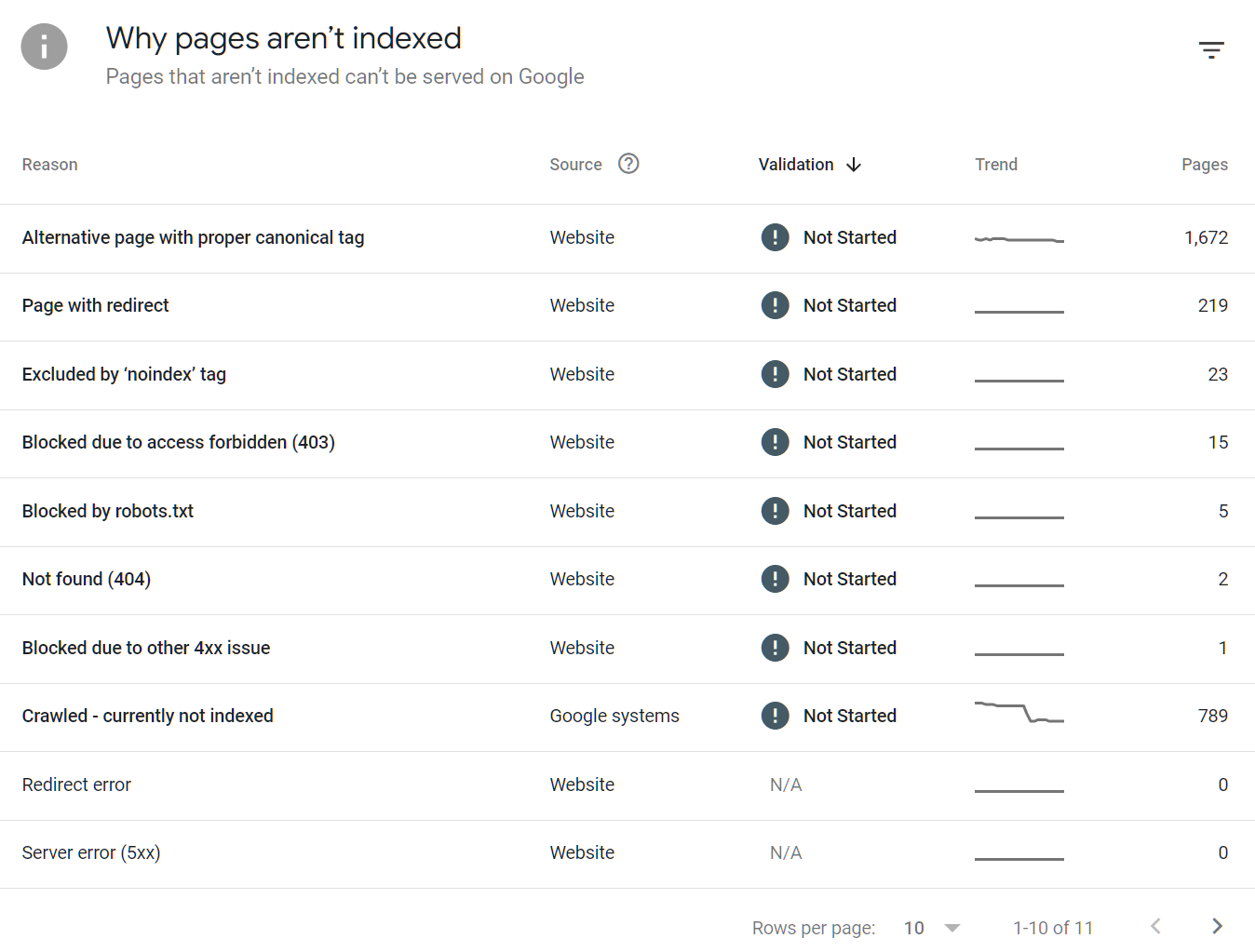Image resolution: width=1255 pixels, height=952 pixels.
Task: Click exclamation icon in Not found (404) row
Action: pos(775,579)
